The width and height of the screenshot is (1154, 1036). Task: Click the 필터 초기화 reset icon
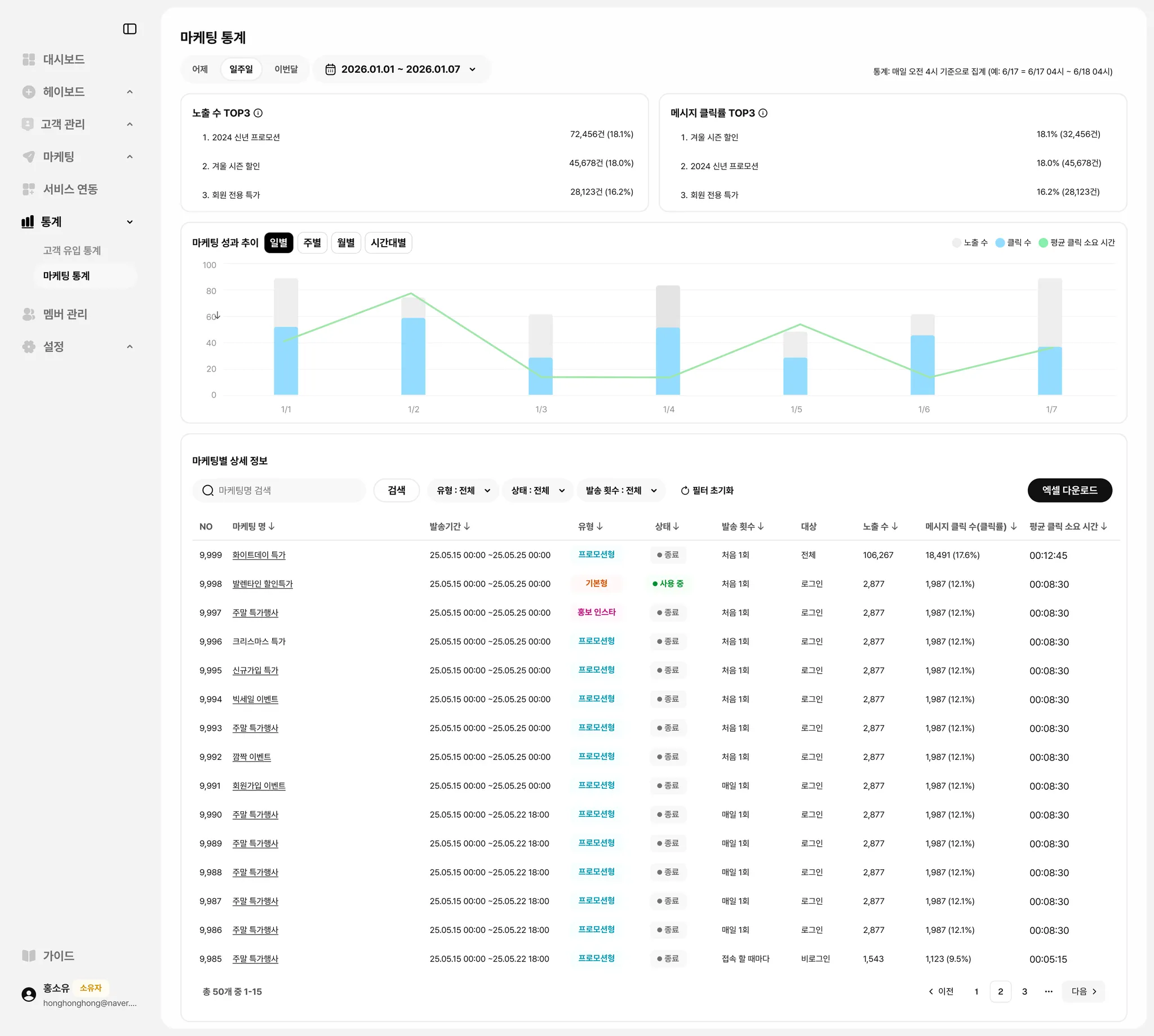click(685, 491)
